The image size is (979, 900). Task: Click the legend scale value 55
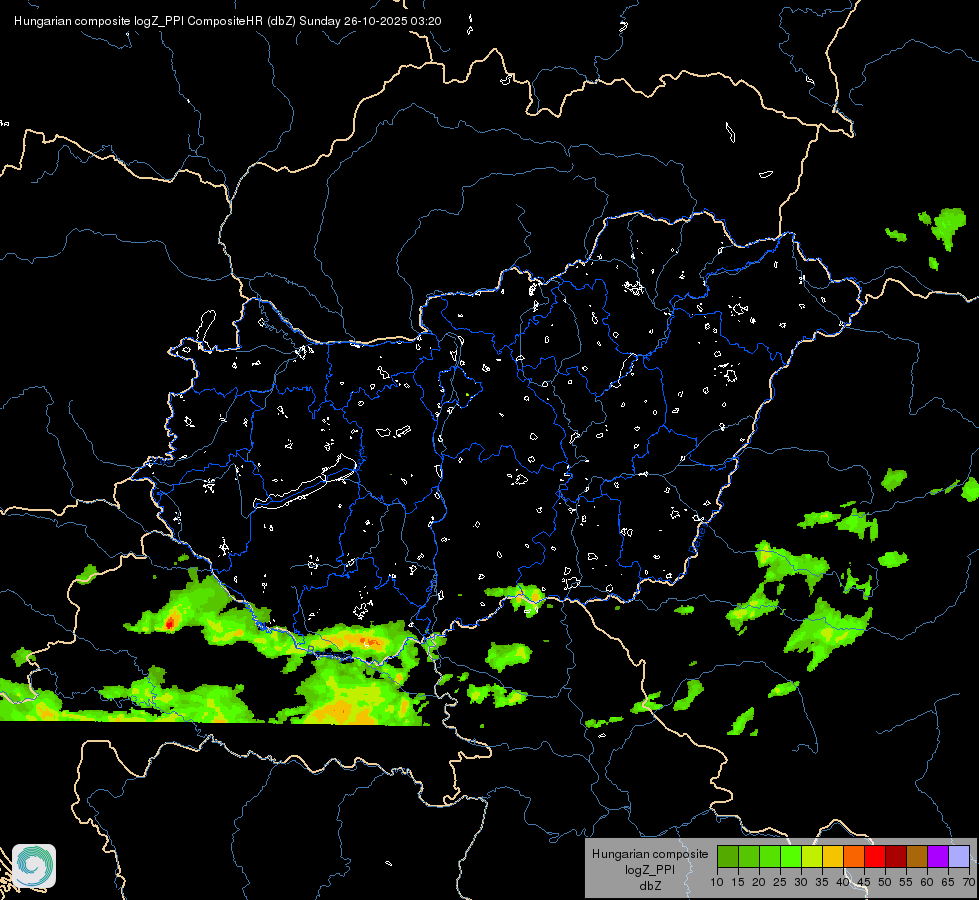tap(906, 883)
